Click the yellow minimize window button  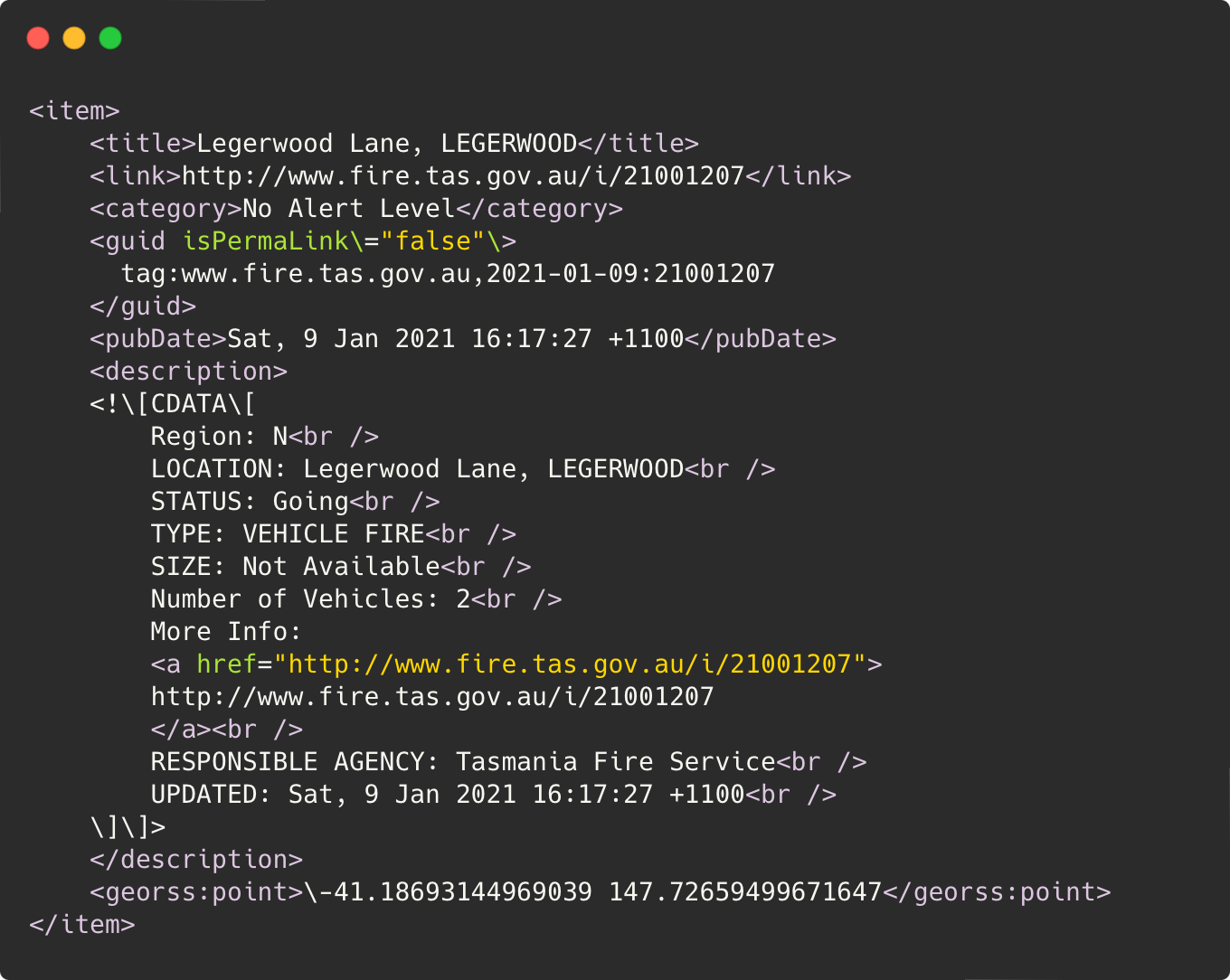point(74,38)
